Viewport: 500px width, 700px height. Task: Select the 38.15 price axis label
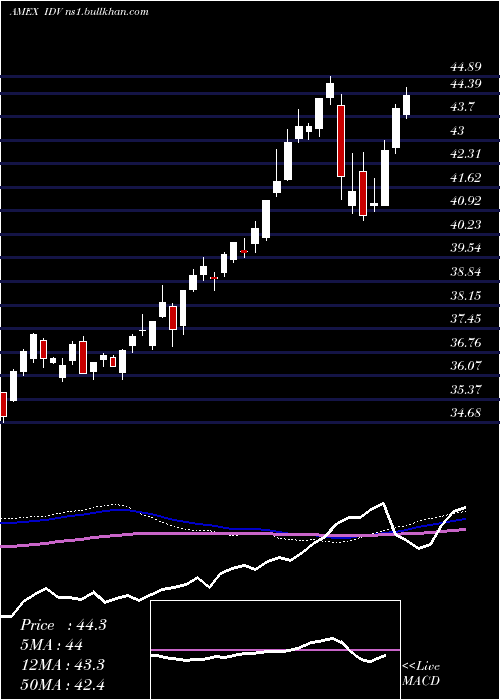point(466,296)
